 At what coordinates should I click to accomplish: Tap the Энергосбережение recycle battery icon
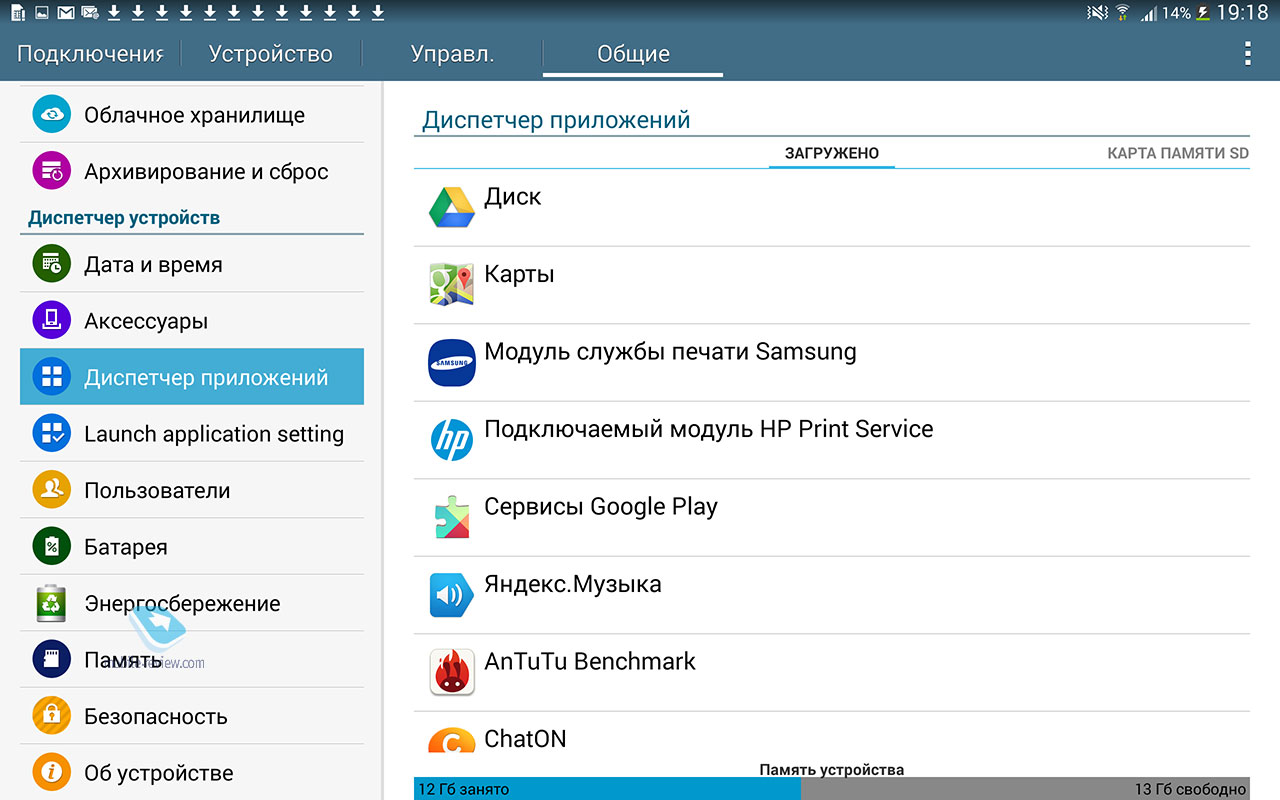pos(51,603)
